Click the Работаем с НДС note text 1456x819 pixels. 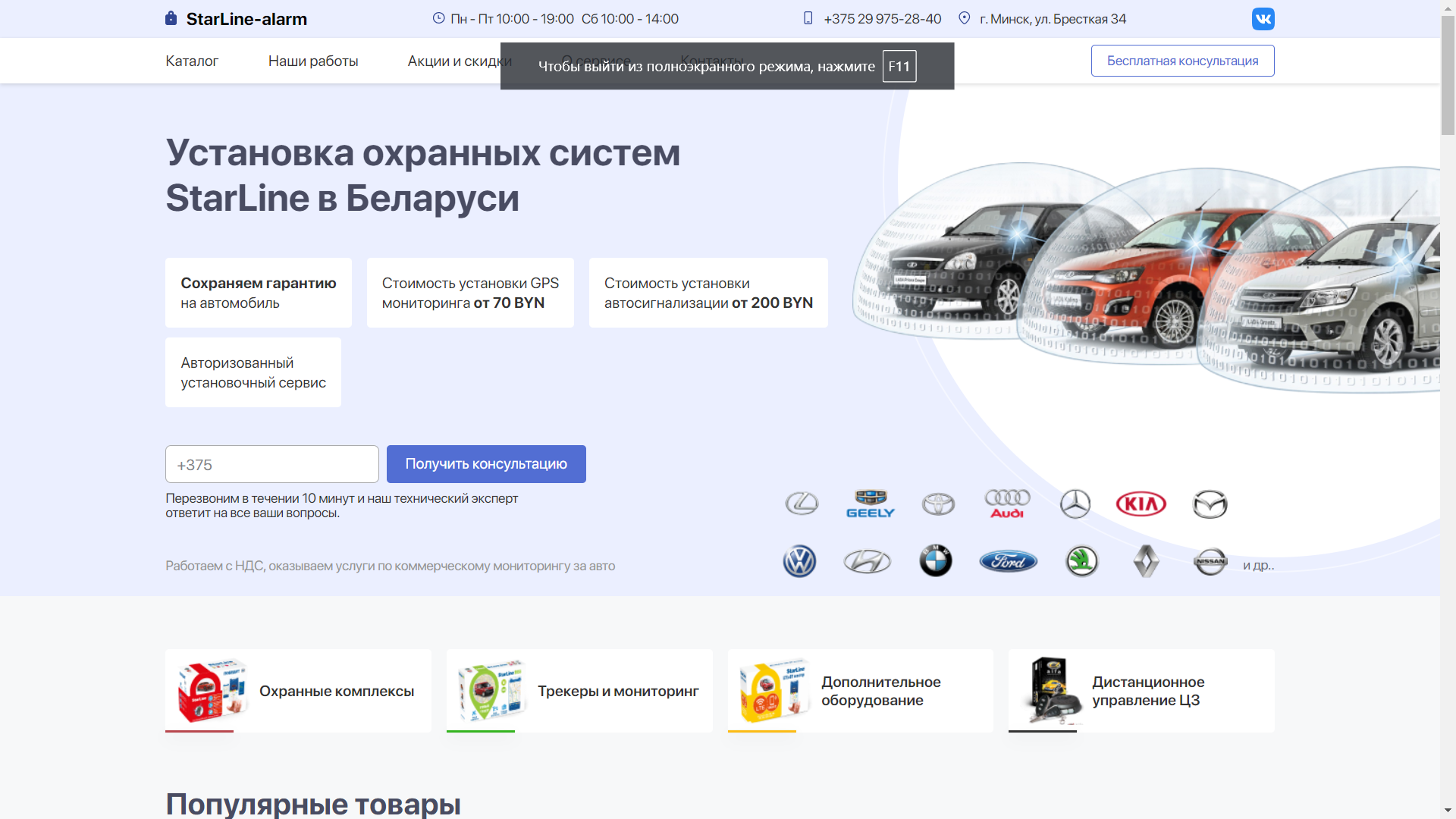[390, 566]
